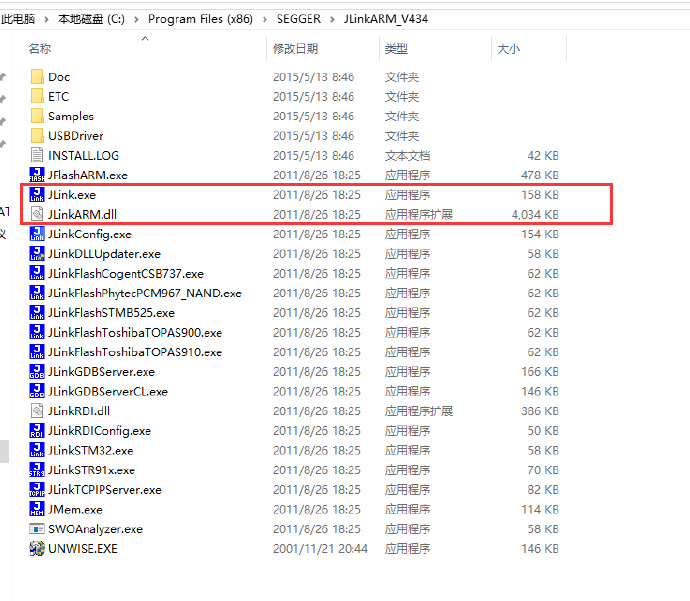The height and width of the screenshot is (601, 690).
Task: Sort files by the 大小 column header
Action: pos(509,48)
